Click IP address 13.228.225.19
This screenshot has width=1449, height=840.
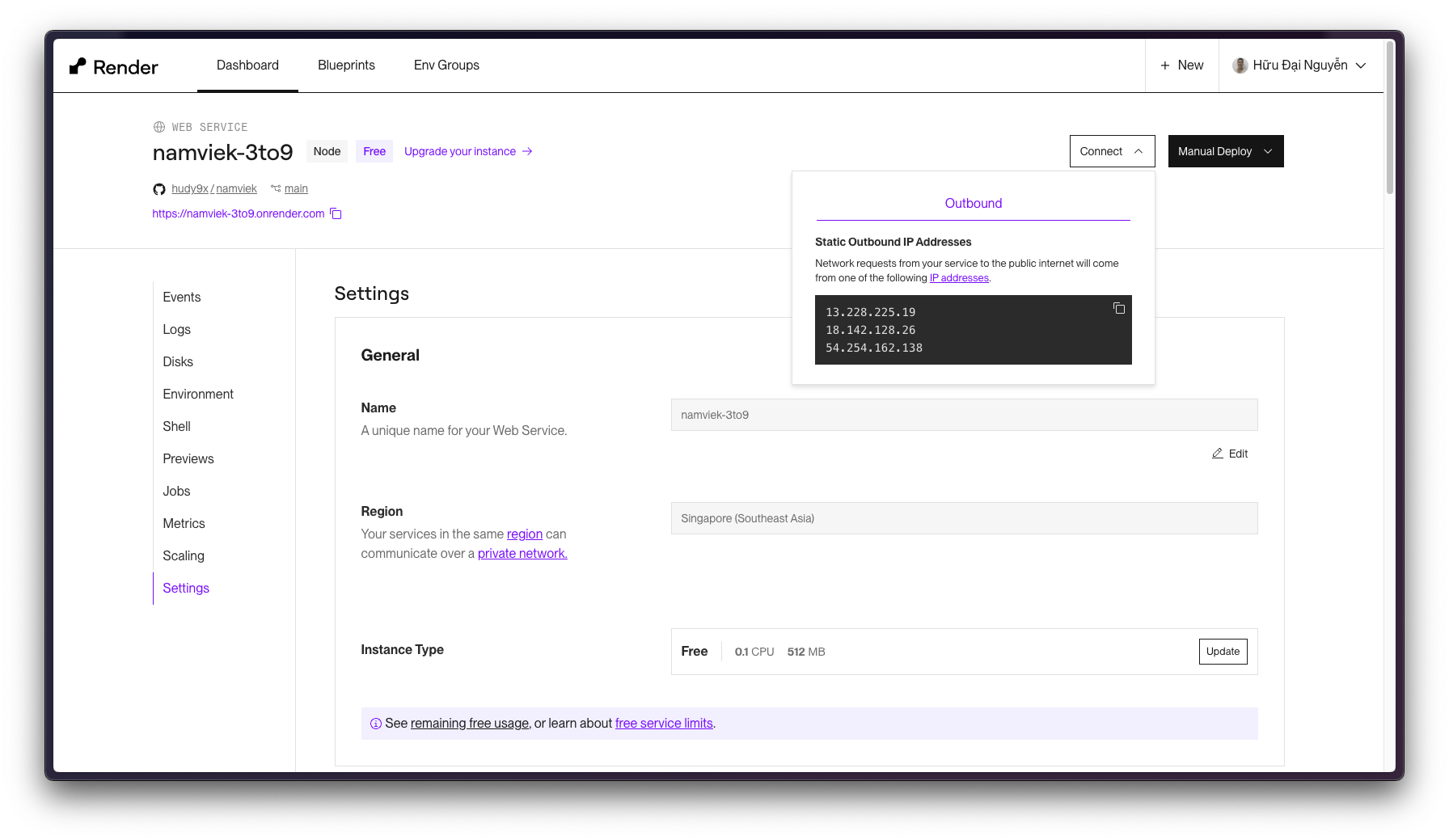pos(871,312)
